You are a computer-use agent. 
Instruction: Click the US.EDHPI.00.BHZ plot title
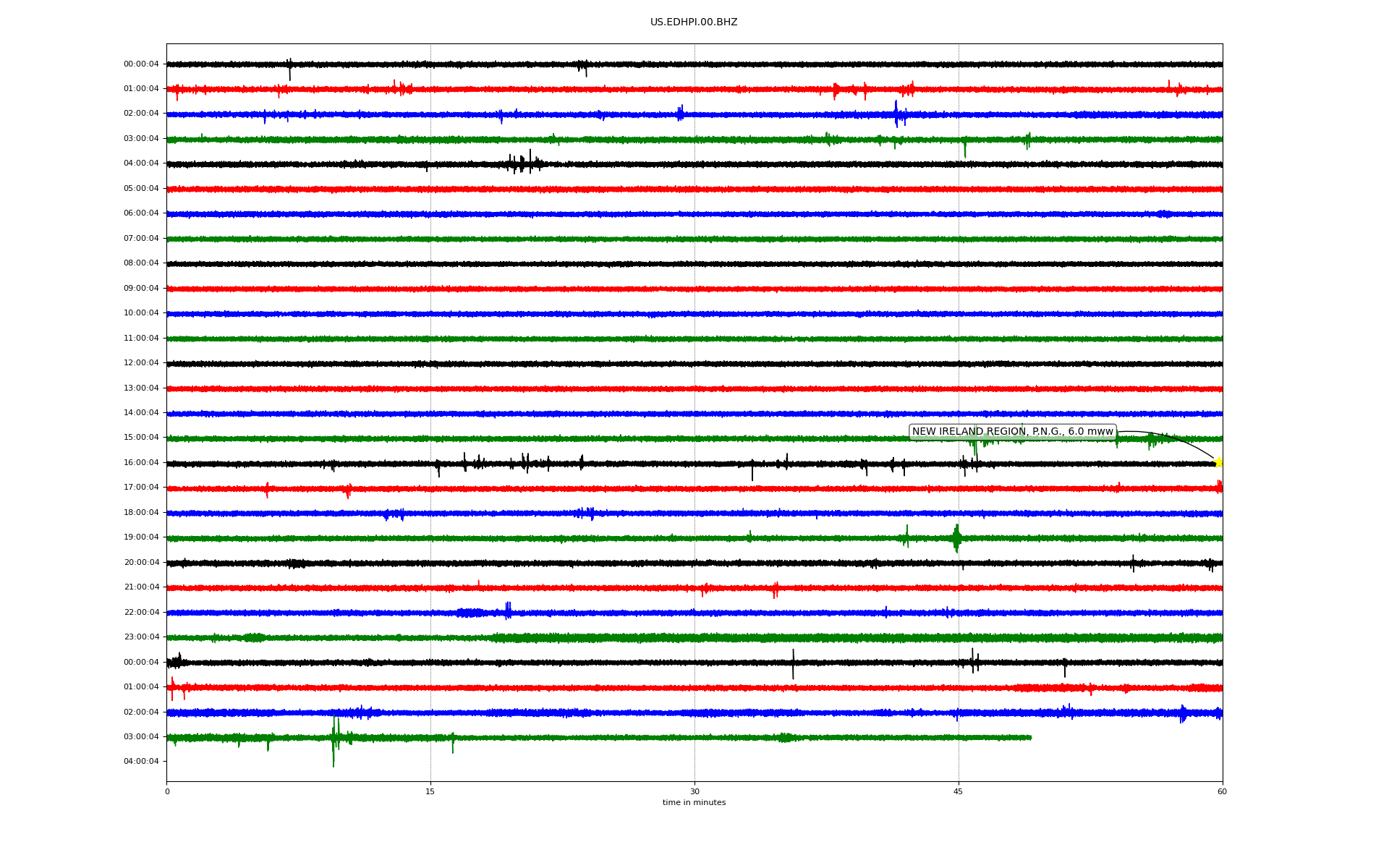pos(694,22)
